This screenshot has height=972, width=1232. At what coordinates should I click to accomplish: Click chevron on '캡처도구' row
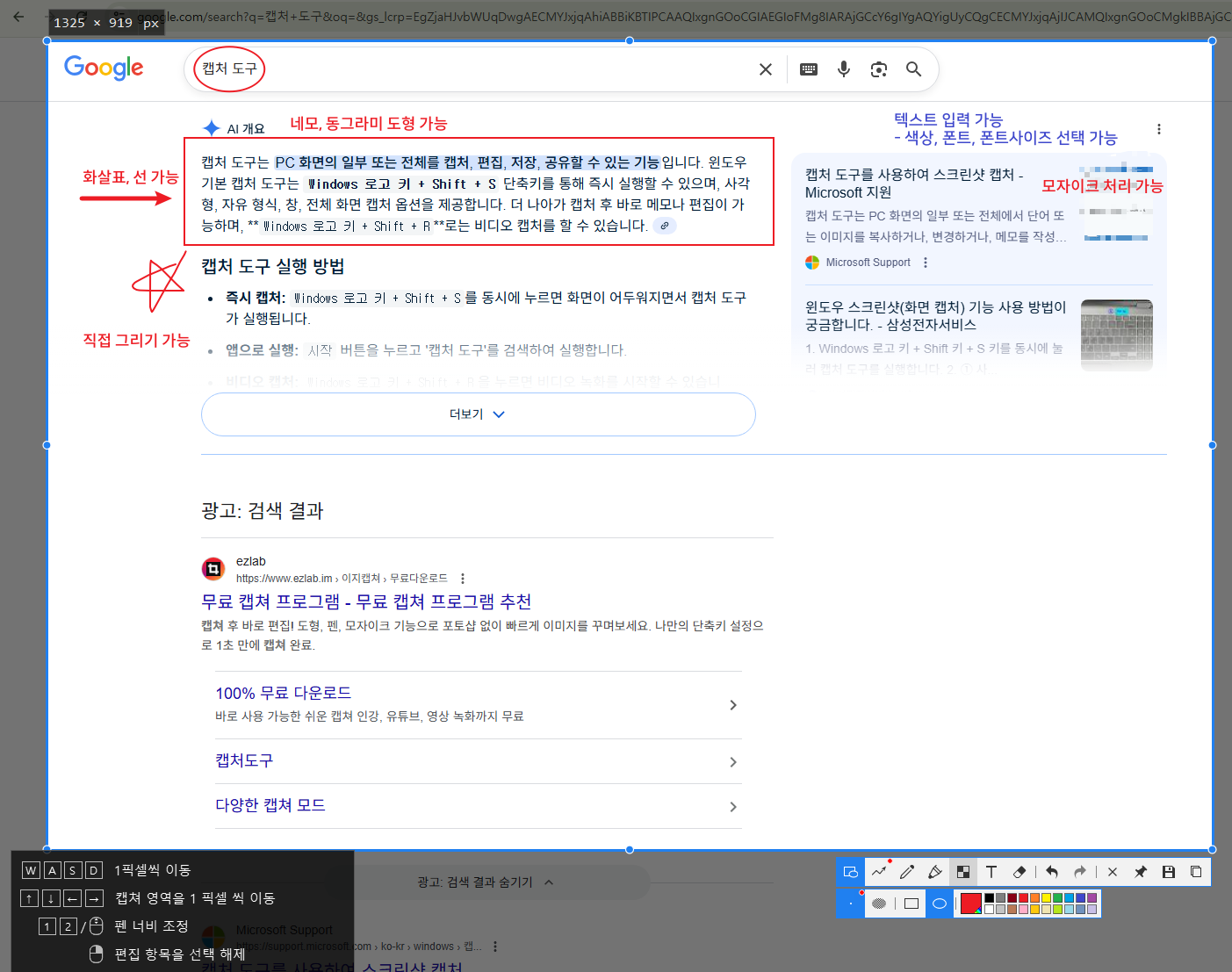(x=733, y=762)
